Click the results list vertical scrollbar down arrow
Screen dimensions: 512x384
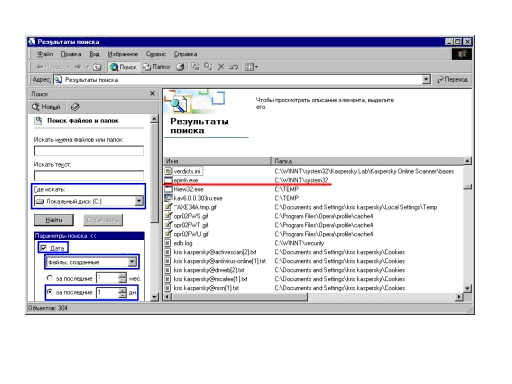(x=468, y=288)
